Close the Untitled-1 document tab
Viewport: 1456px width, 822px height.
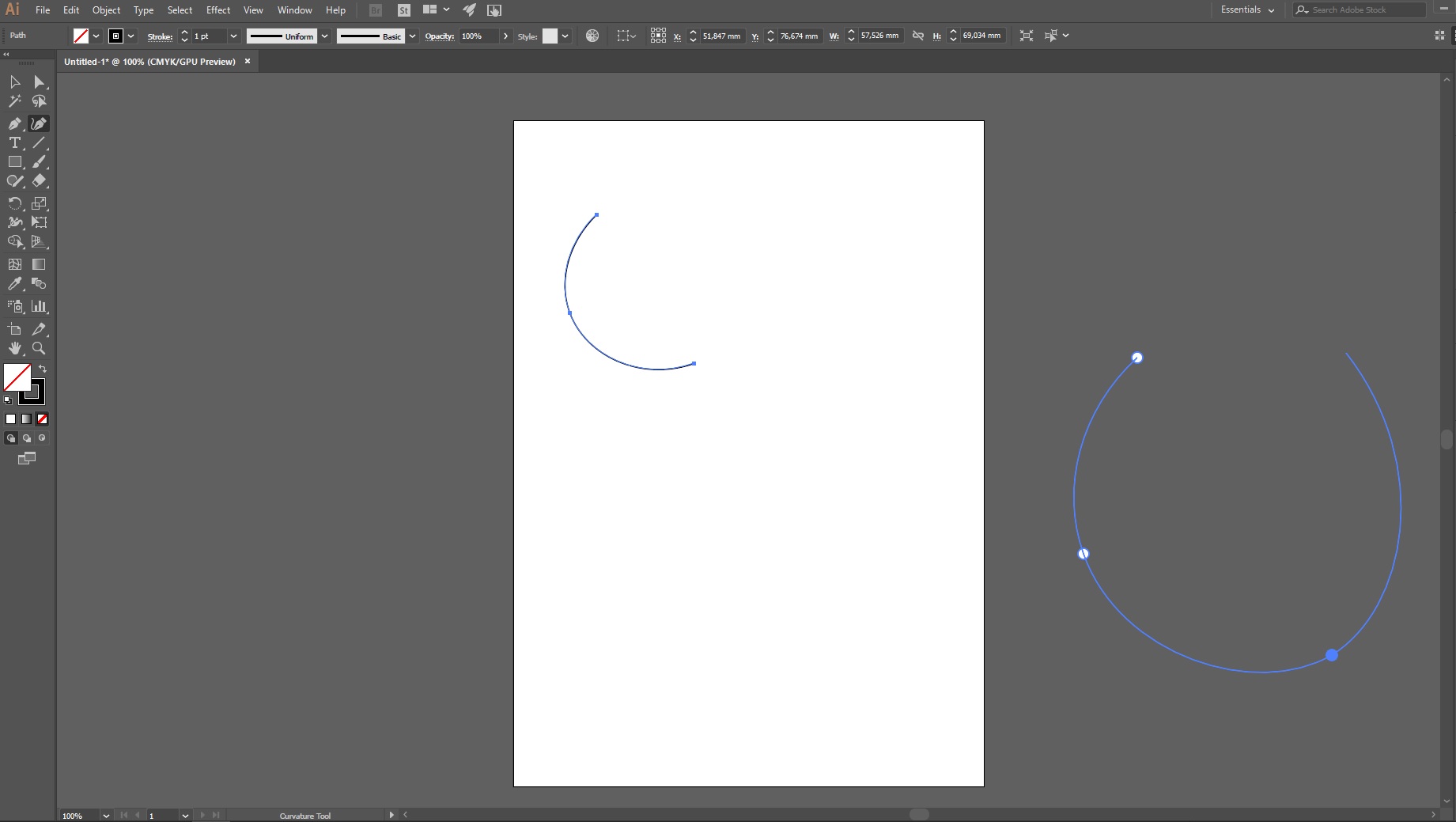pyautogui.click(x=248, y=61)
